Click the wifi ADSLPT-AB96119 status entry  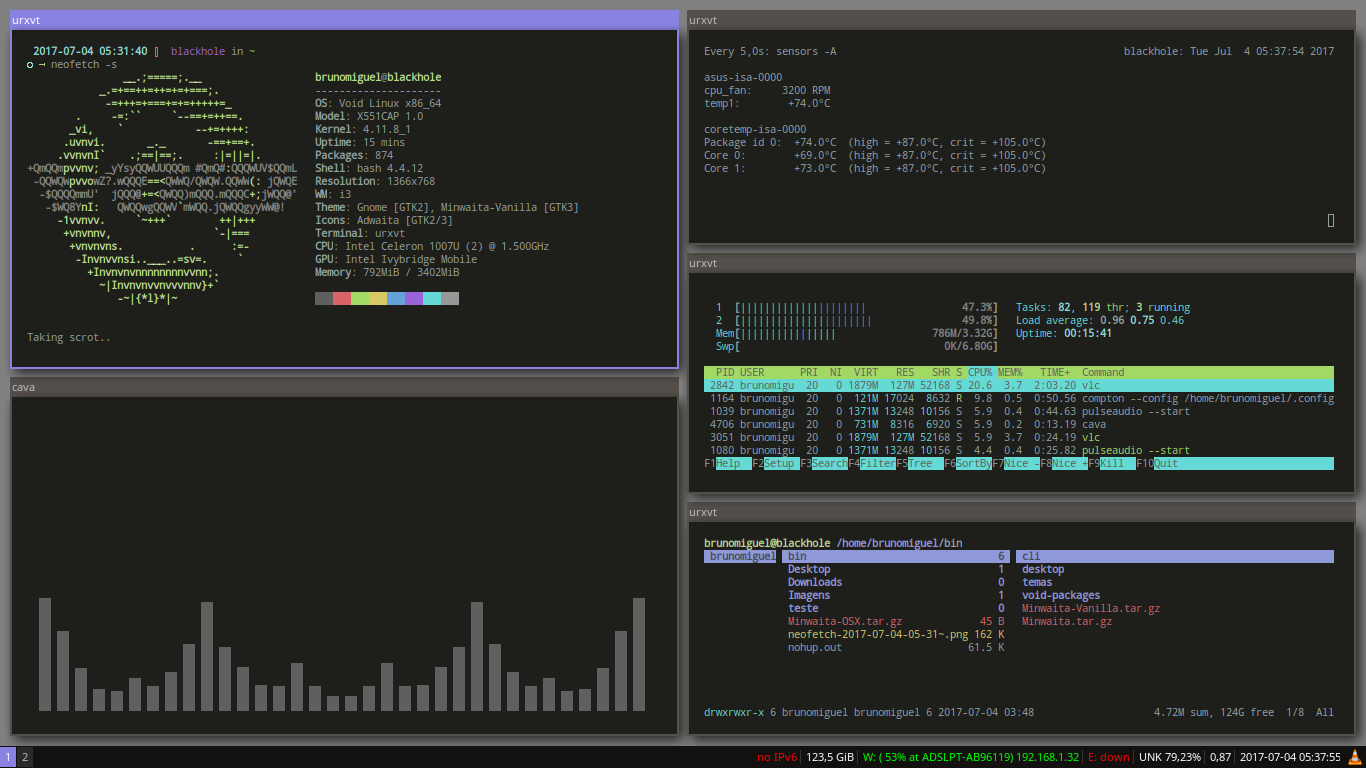click(971, 757)
